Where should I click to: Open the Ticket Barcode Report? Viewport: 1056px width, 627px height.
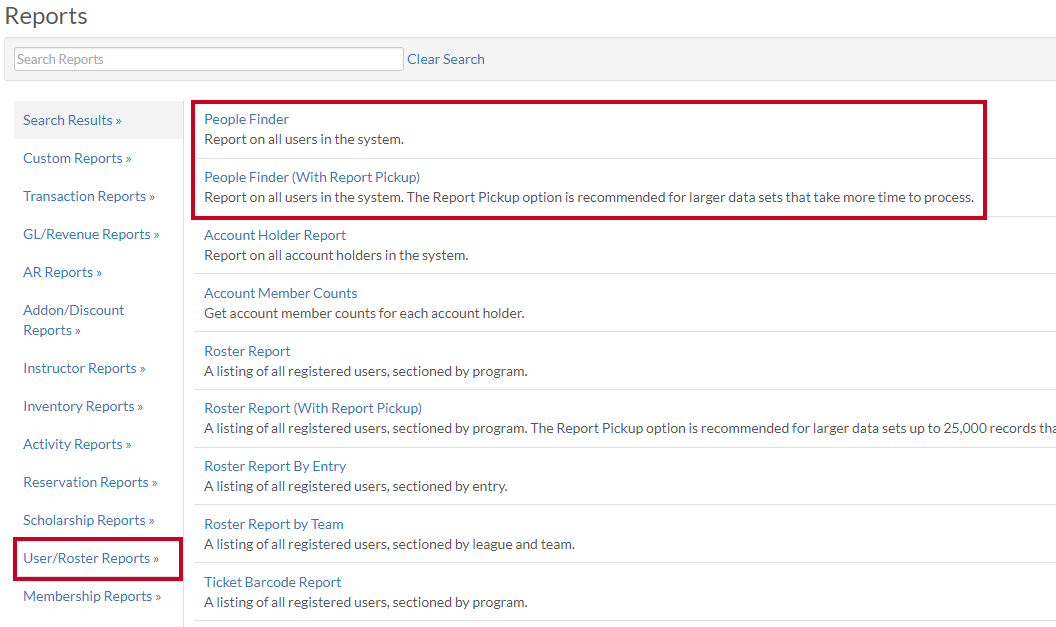click(x=273, y=582)
